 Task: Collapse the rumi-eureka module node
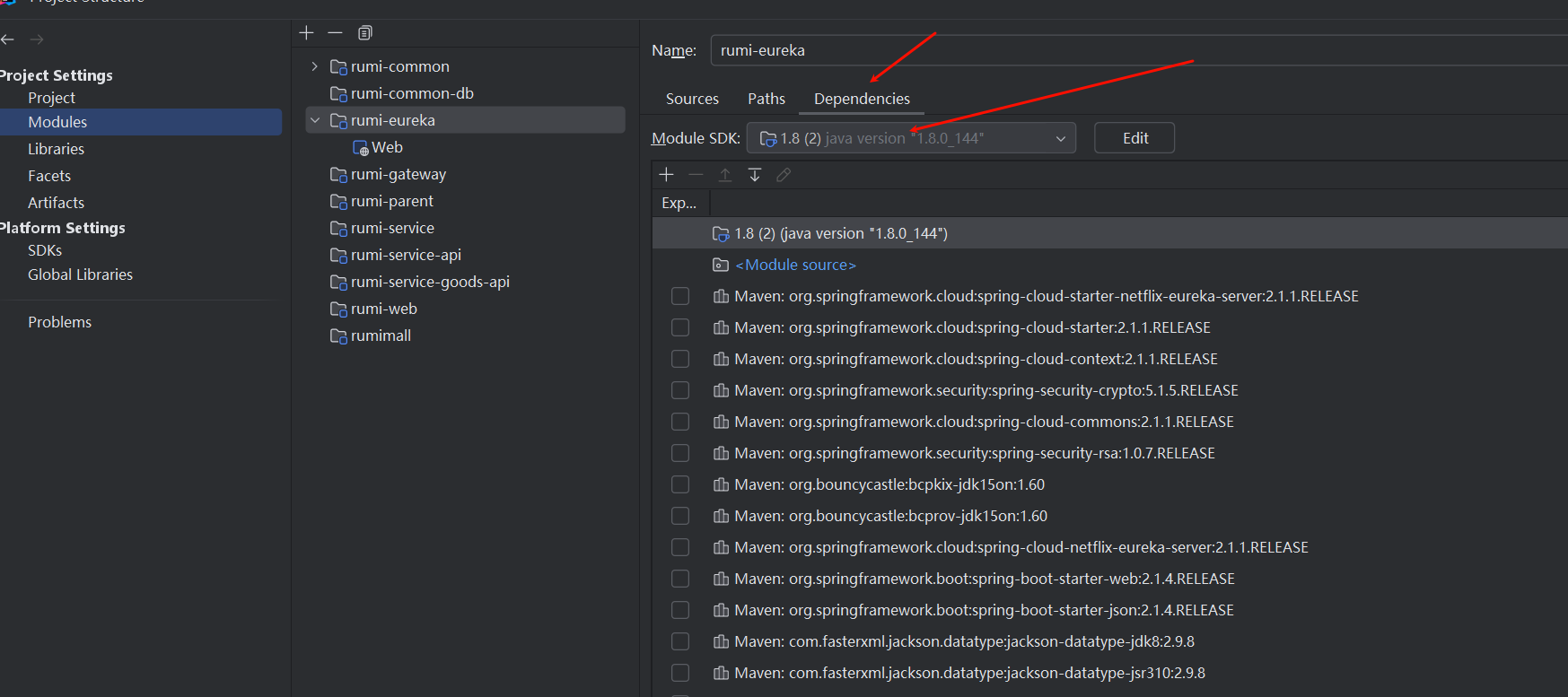pos(314,120)
